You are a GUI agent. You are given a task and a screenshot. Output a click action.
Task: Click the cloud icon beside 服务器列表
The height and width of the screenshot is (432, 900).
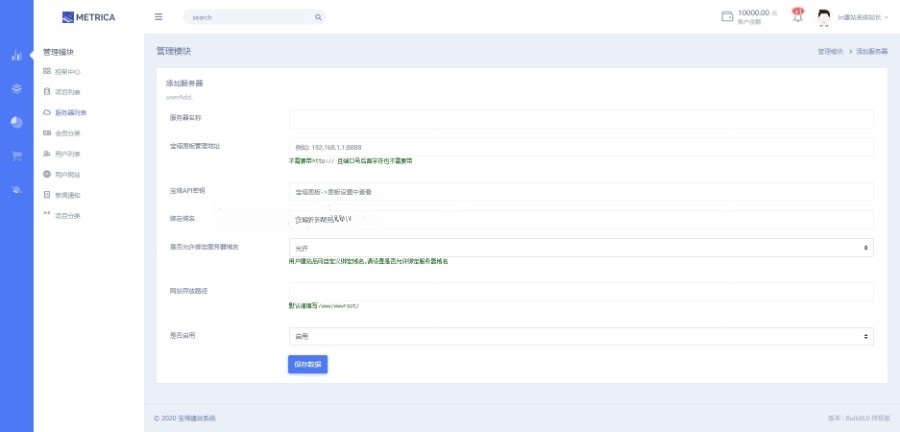(47, 112)
